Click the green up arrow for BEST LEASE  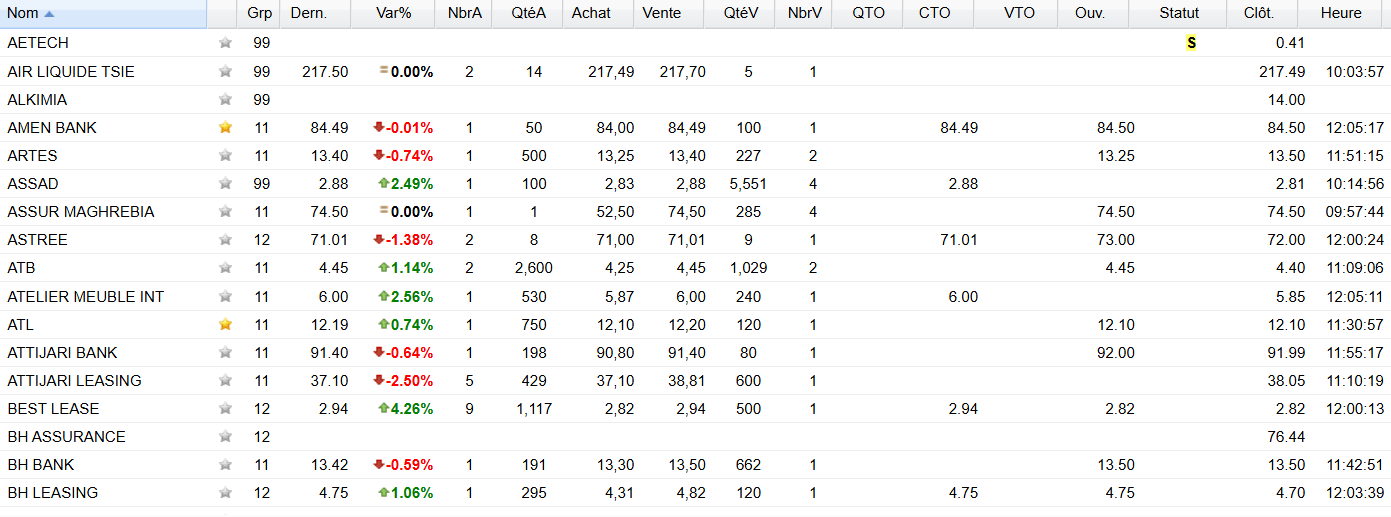[383, 409]
